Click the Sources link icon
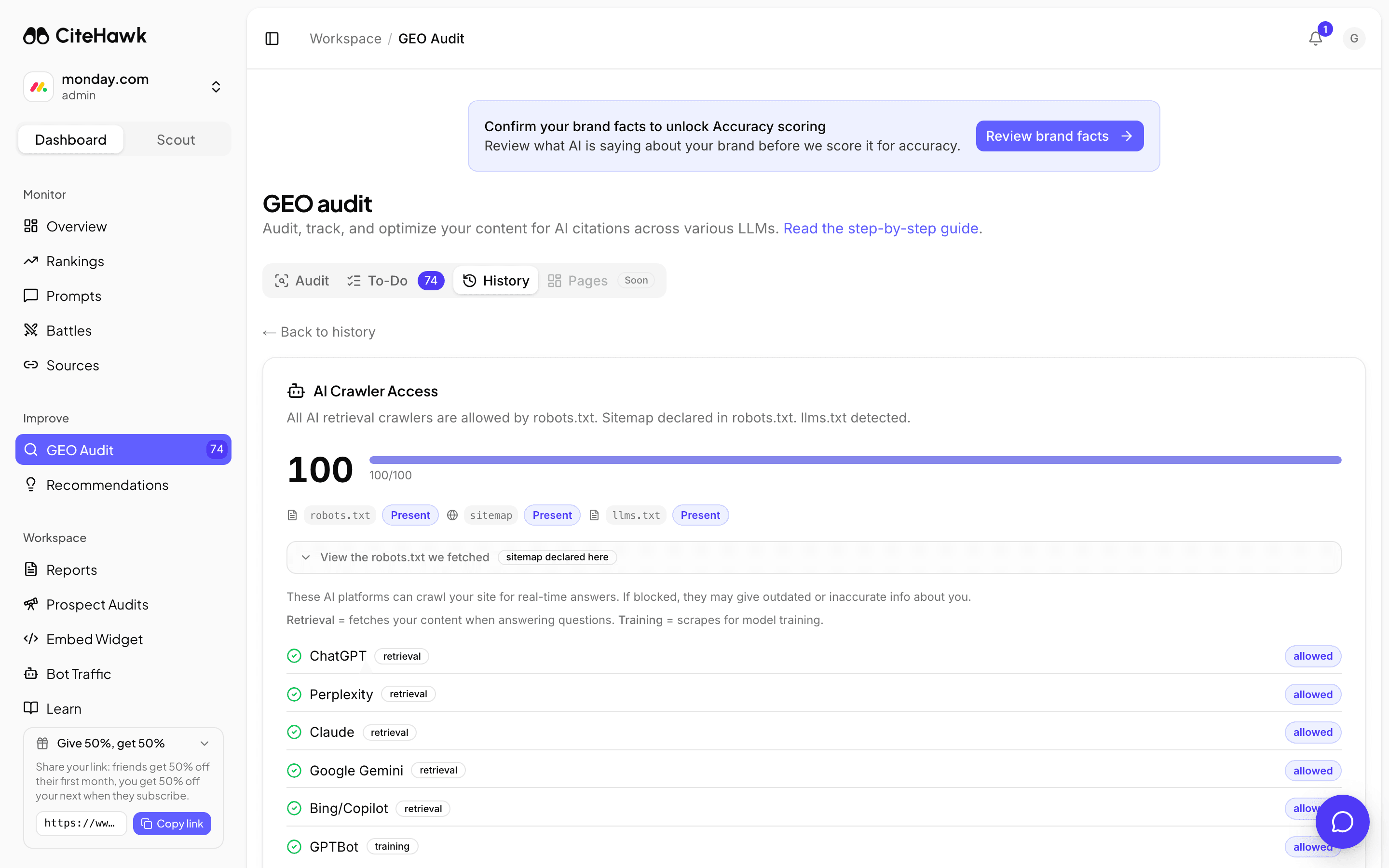Viewport: 1389px width, 868px height. [31, 365]
